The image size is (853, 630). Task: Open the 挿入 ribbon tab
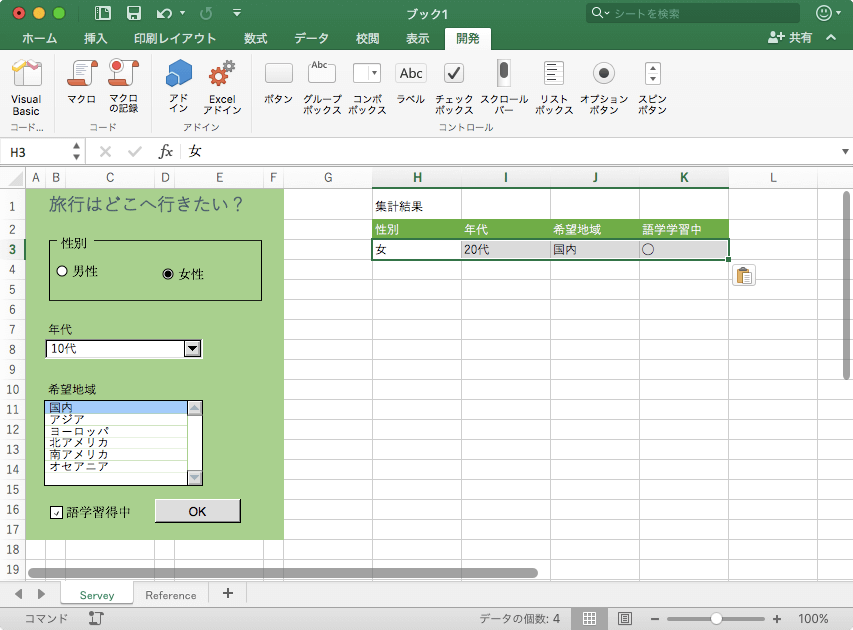(x=95, y=38)
